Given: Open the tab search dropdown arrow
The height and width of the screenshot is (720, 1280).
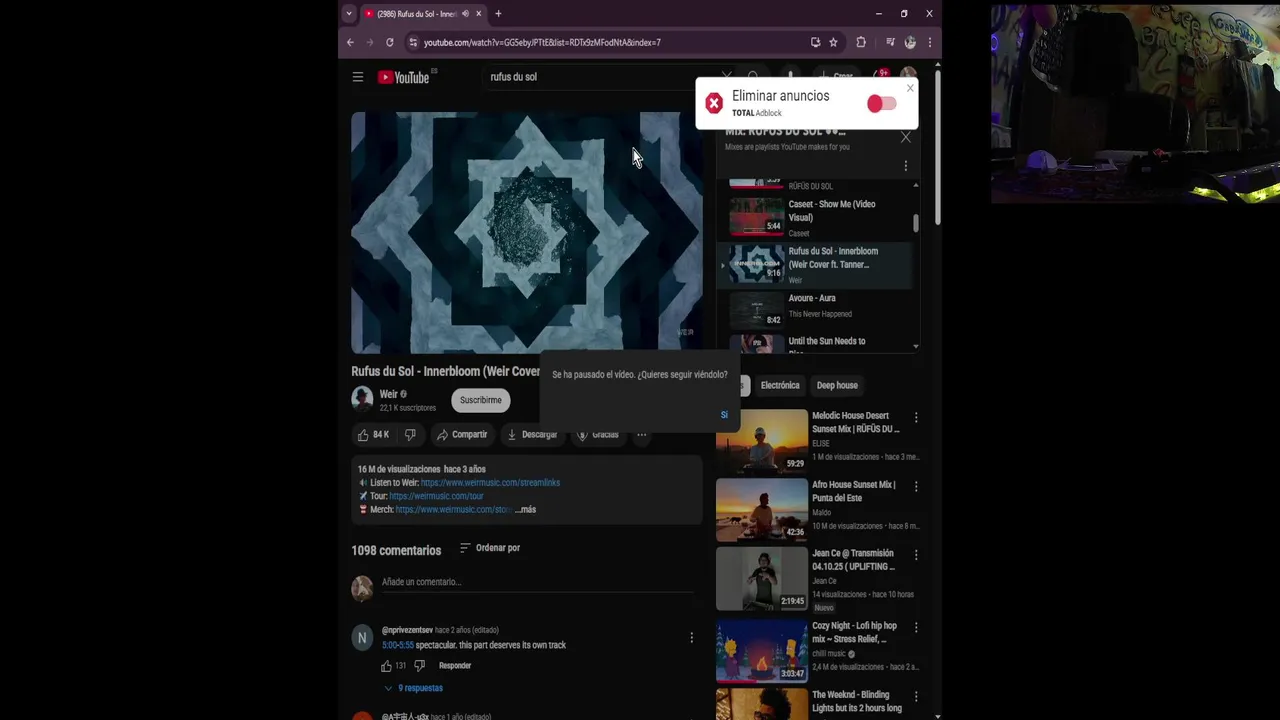Looking at the screenshot, I should click(x=349, y=14).
